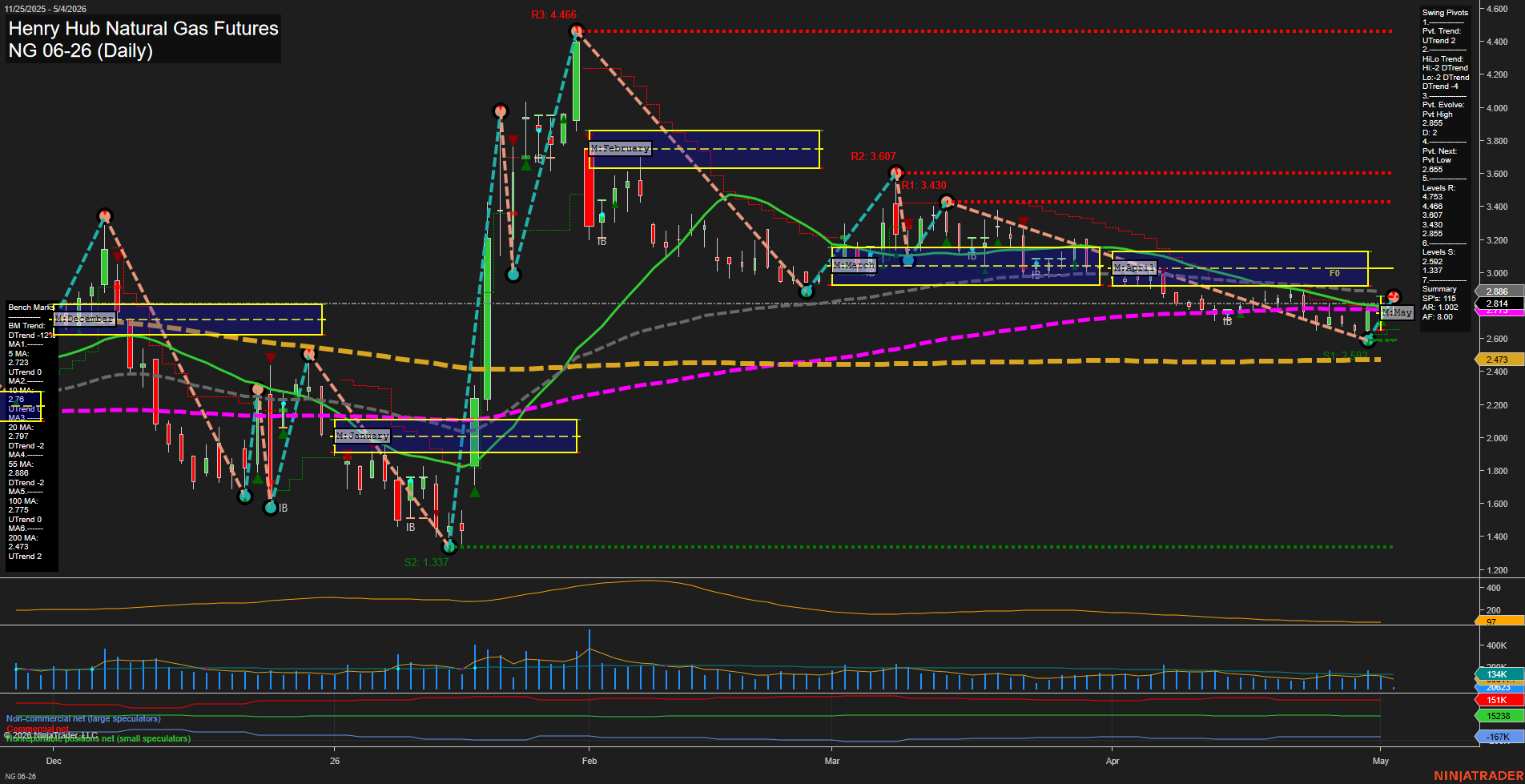
Task: Click the Apr label on time axis
Action: [x=1113, y=761]
